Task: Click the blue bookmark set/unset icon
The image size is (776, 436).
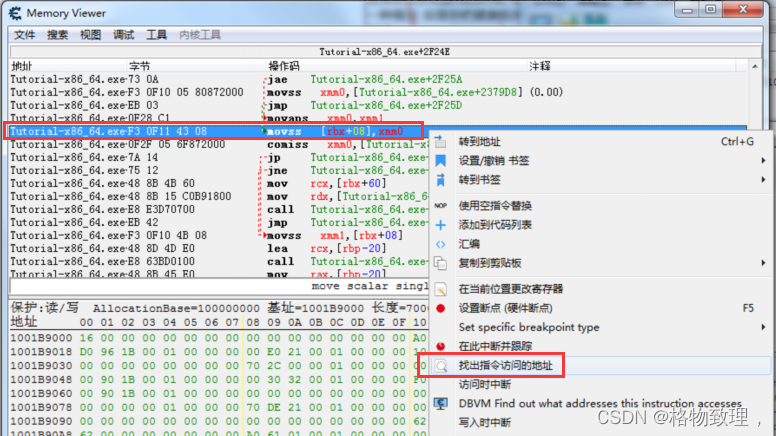Action: click(440, 161)
